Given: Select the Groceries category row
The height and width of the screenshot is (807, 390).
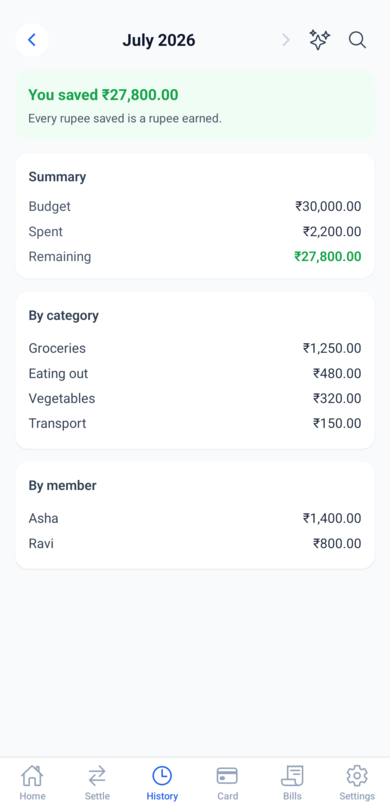Looking at the screenshot, I should click(195, 348).
